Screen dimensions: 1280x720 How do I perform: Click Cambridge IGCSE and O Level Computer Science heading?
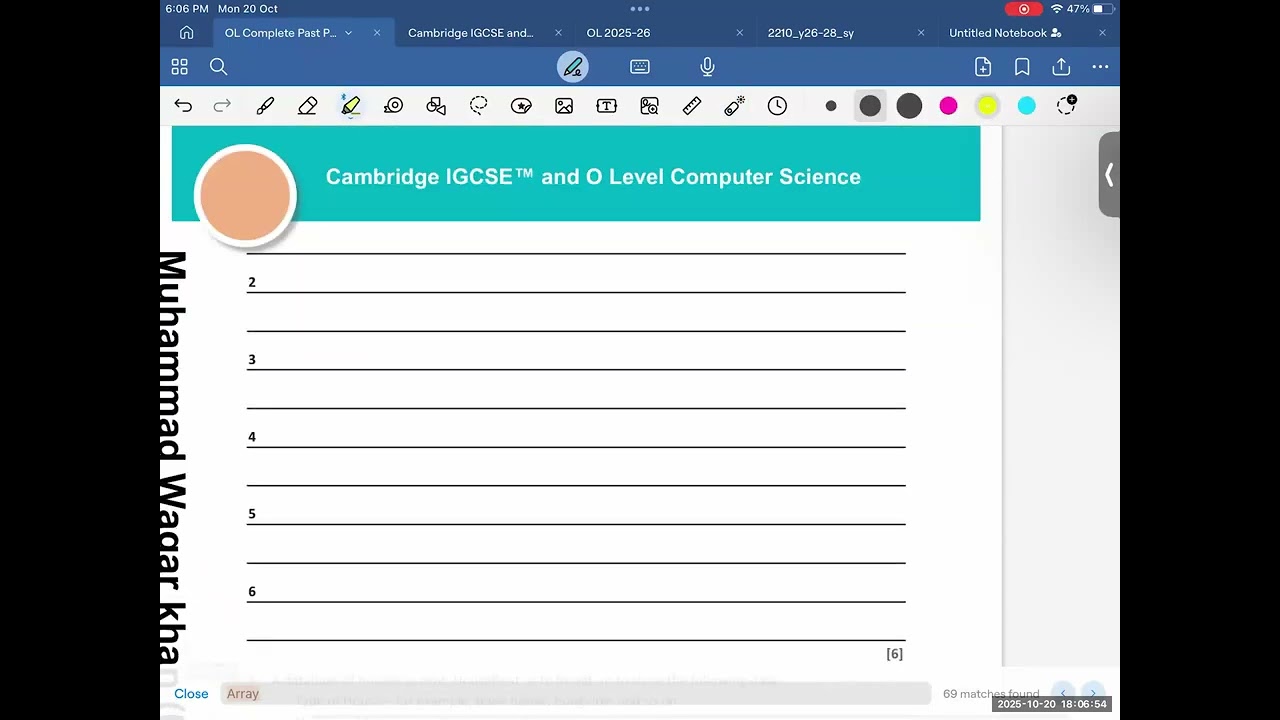[593, 177]
